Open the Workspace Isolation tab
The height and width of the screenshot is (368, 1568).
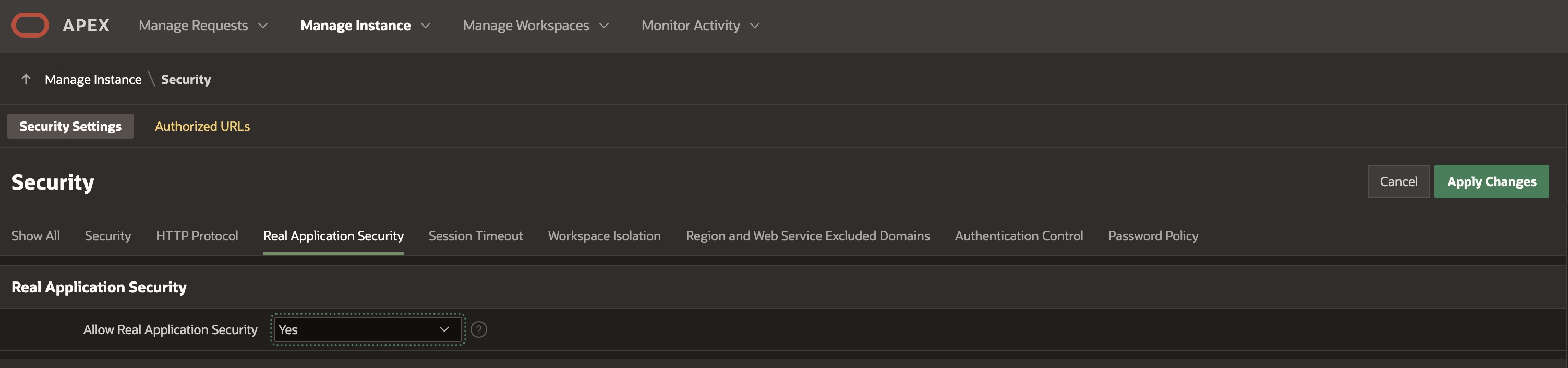pos(604,236)
